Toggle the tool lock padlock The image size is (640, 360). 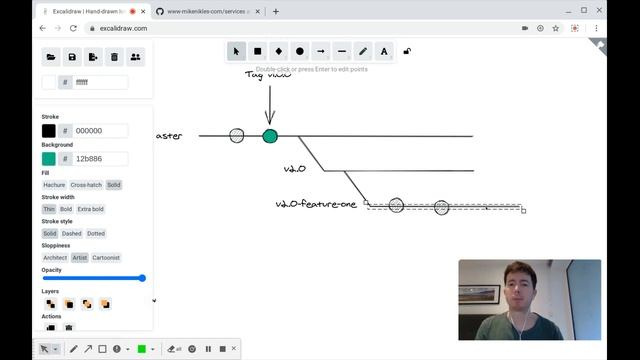pos(407,51)
